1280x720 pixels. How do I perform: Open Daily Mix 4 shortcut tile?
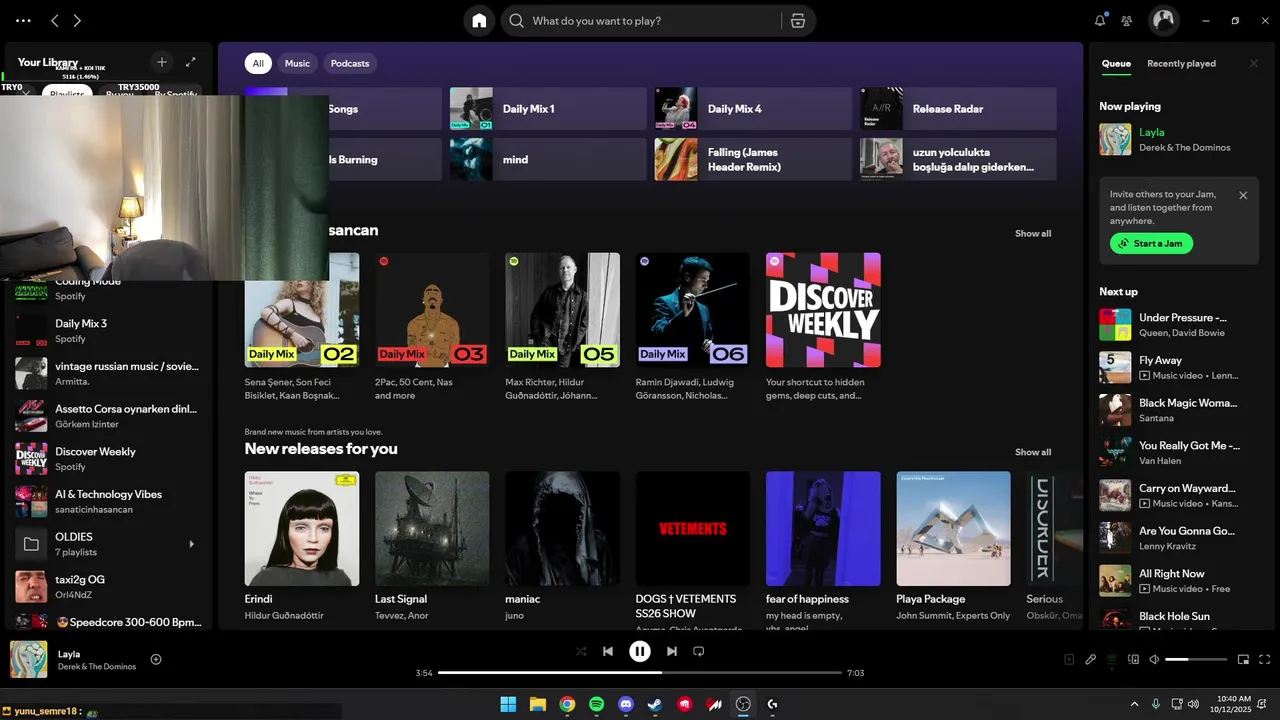[753, 108]
